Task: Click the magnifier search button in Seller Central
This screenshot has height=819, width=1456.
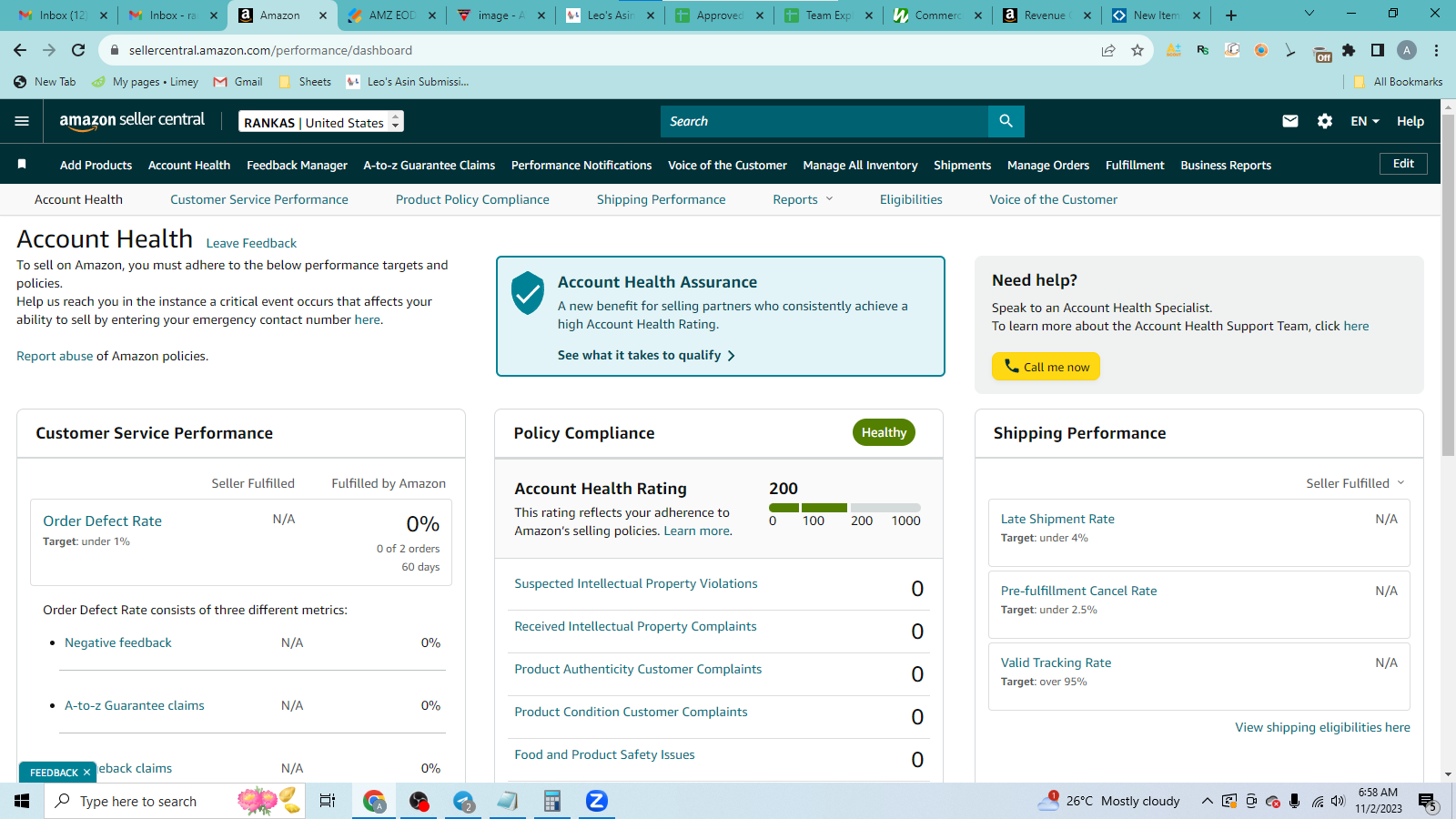Action: pos(1006,121)
